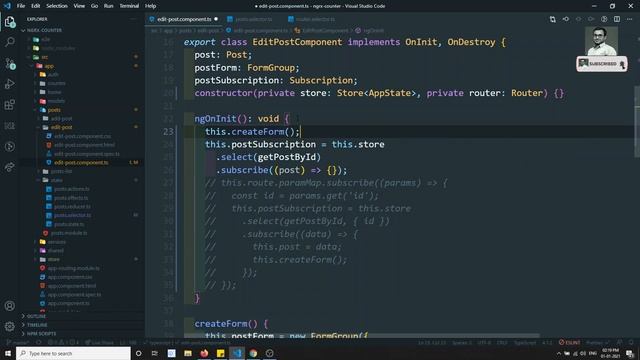Click in the Windows taskbar search box
640x360 pixels.
pos(73,353)
